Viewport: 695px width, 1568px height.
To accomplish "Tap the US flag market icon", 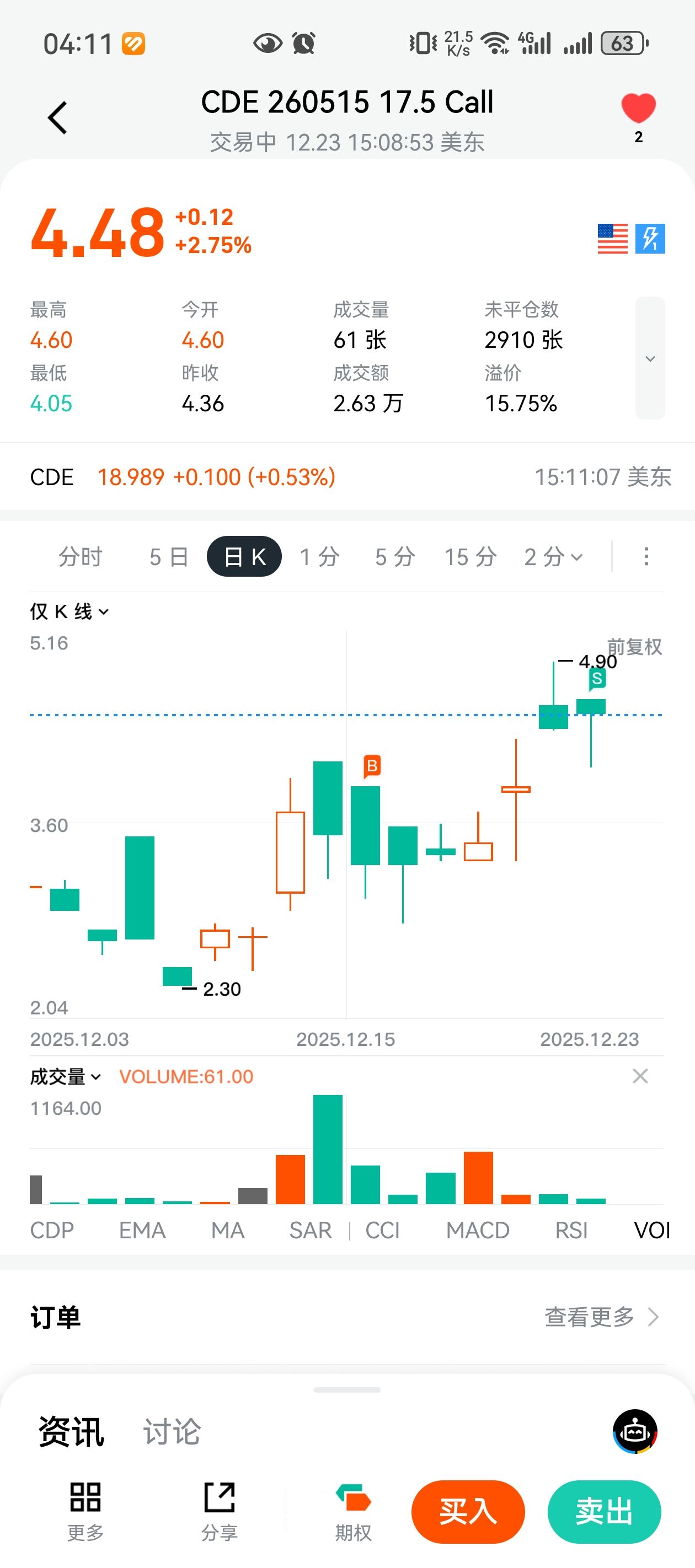I will (x=612, y=239).
